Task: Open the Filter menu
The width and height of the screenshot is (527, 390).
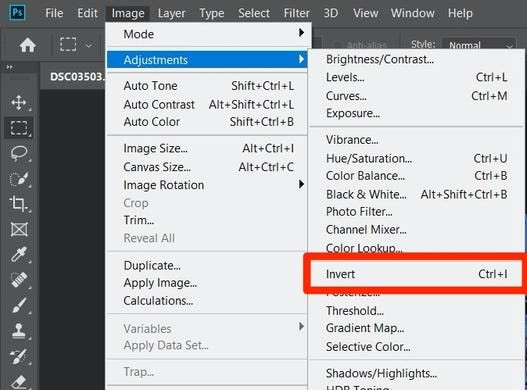Action: pyautogui.click(x=296, y=13)
